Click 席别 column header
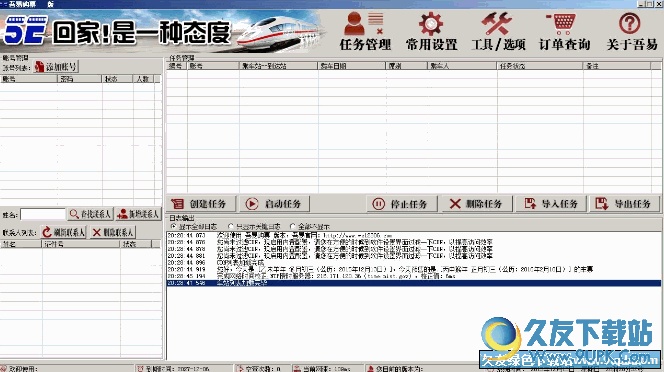 pyautogui.click(x=406, y=66)
